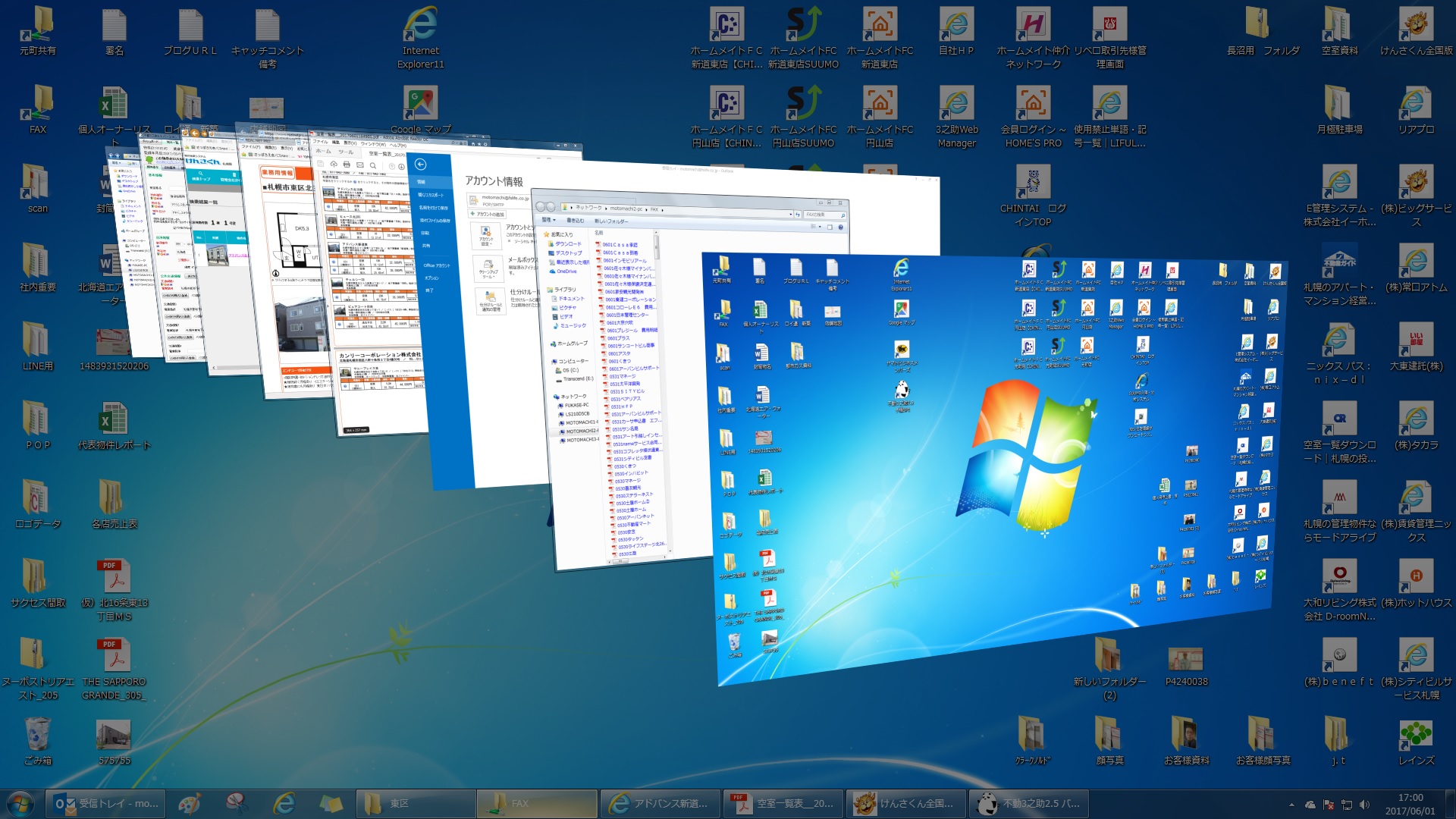
Task: Open ニックス パス: nix-dl shortcut
Action: coord(1339,353)
